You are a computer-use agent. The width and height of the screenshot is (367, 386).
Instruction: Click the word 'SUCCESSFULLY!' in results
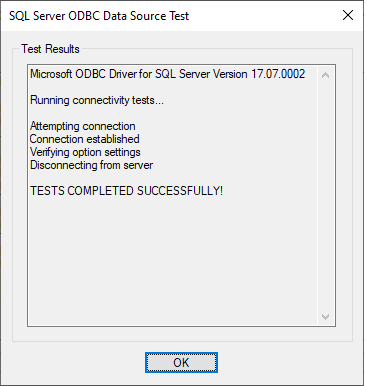tap(180, 191)
